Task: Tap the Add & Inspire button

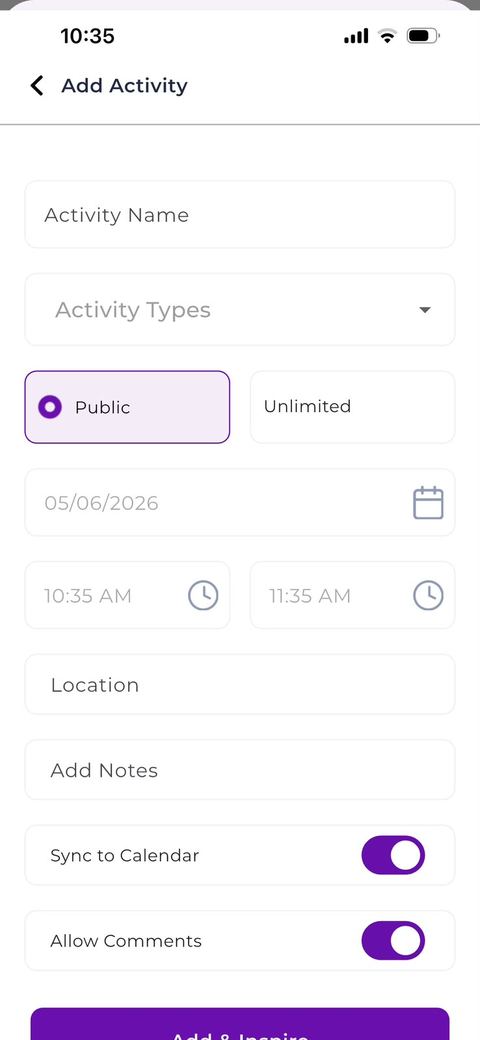Action: 240,1023
